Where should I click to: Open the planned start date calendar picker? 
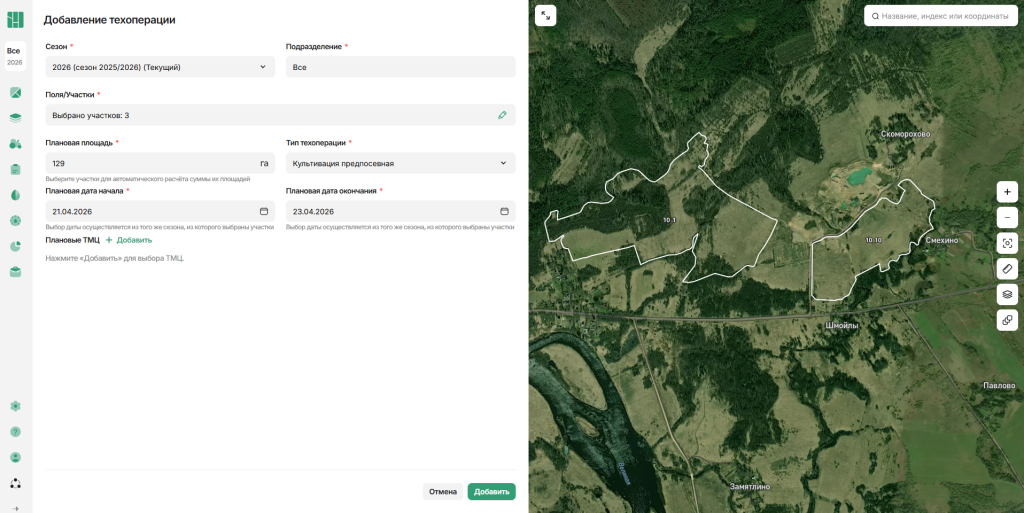264,211
